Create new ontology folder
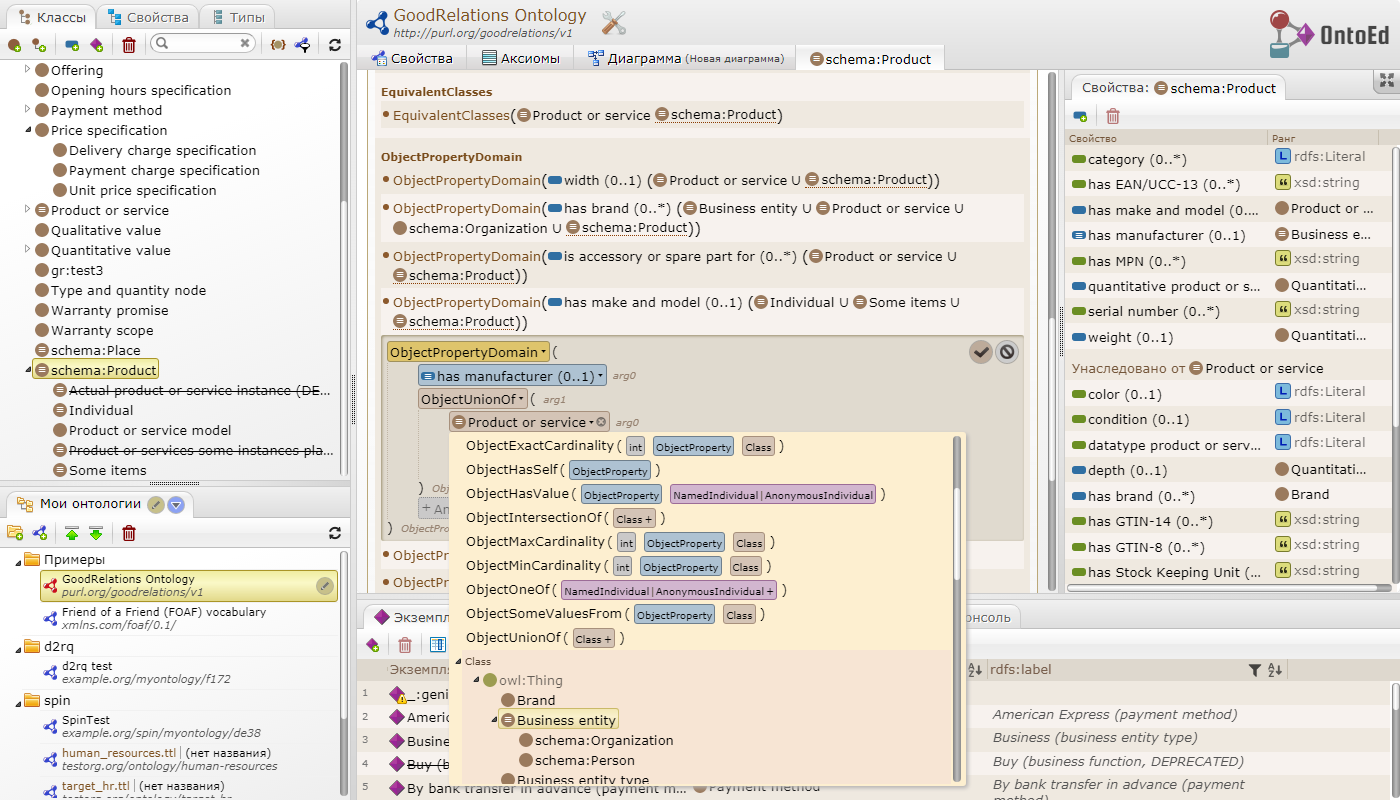 click(x=15, y=533)
